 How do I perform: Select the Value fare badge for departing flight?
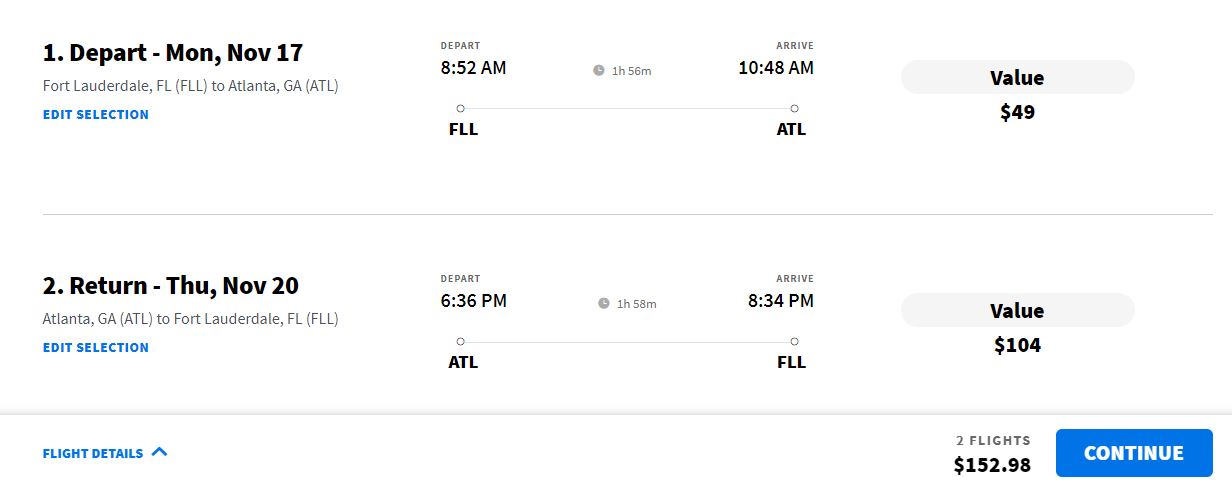pos(1017,77)
